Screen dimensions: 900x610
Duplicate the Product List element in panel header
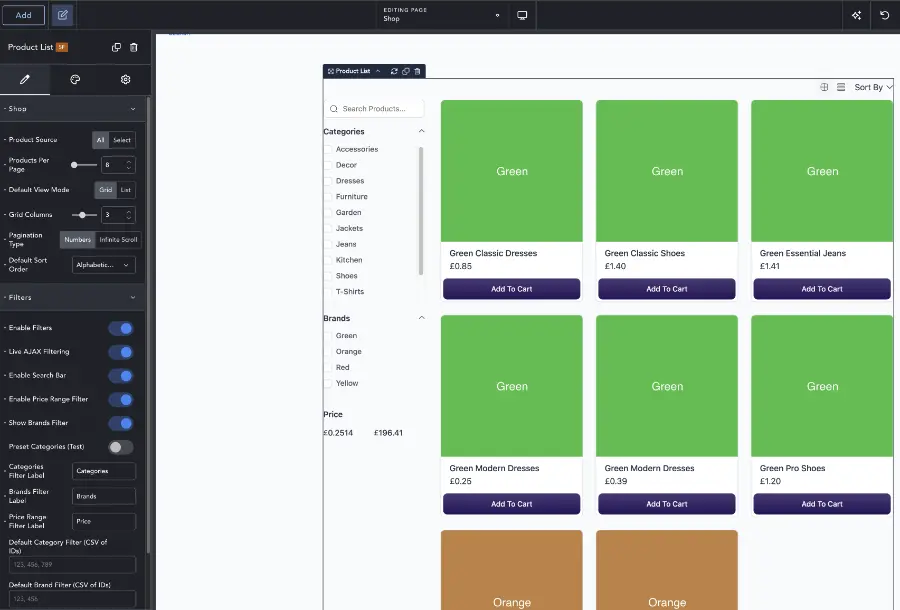click(x=116, y=47)
